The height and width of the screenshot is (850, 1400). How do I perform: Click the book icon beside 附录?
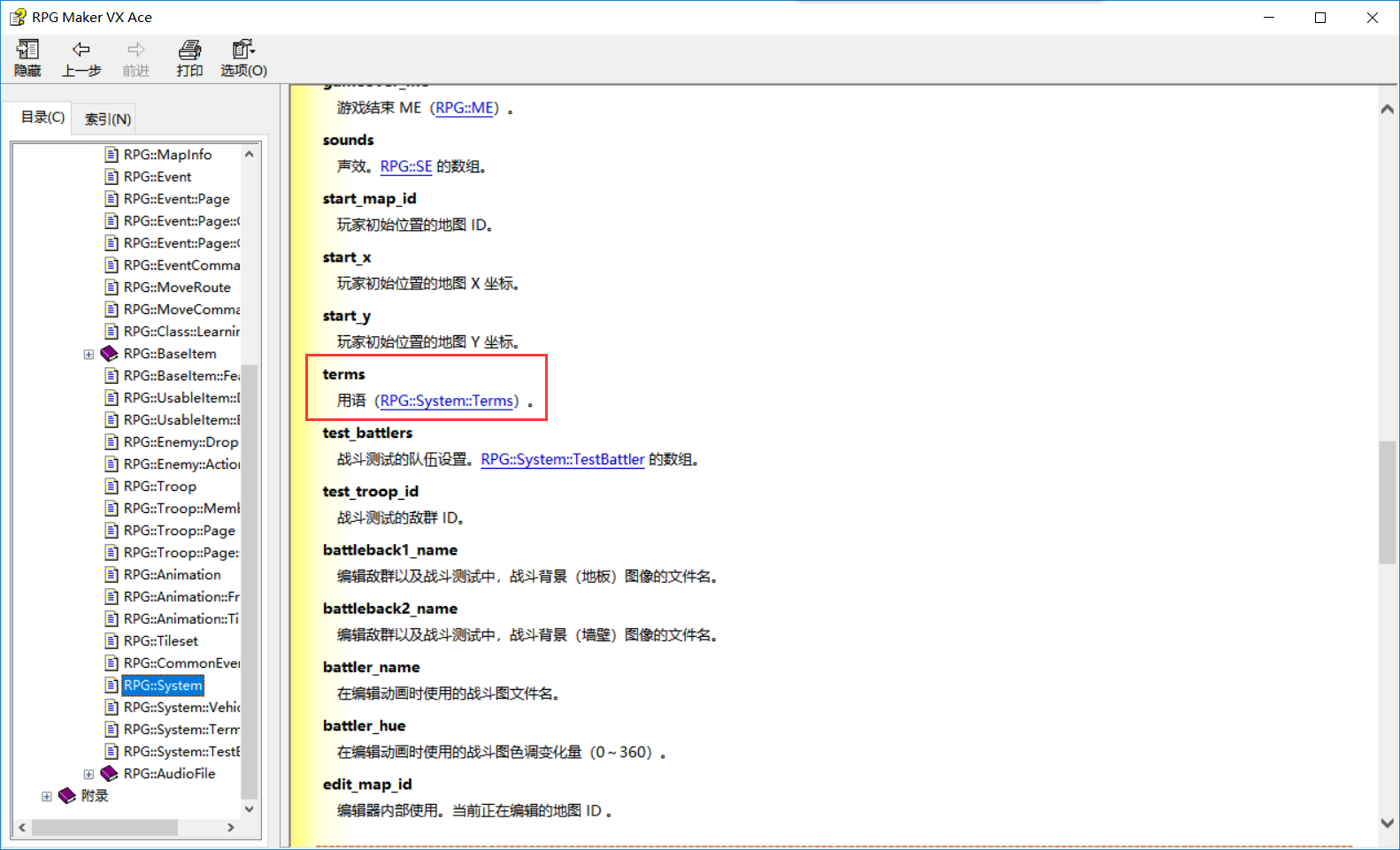click(x=67, y=796)
